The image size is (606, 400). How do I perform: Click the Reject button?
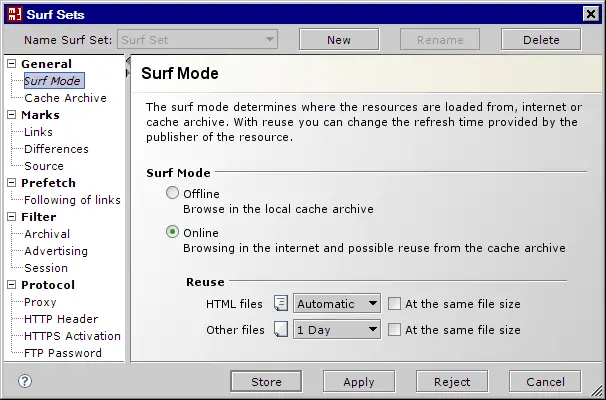click(x=452, y=381)
